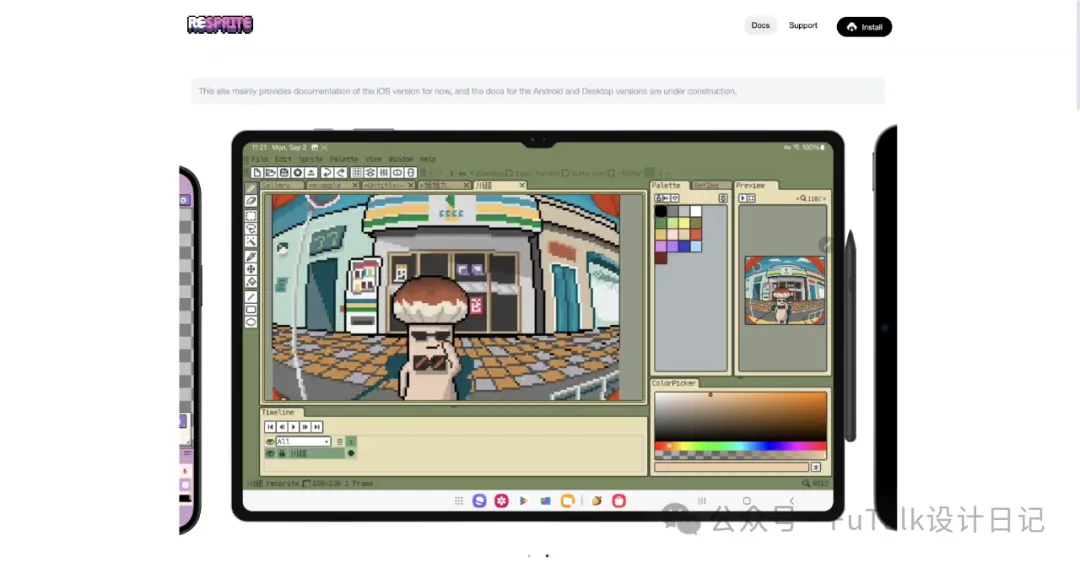Open the Edit menu
The height and width of the screenshot is (563, 1080).
[283, 159]
